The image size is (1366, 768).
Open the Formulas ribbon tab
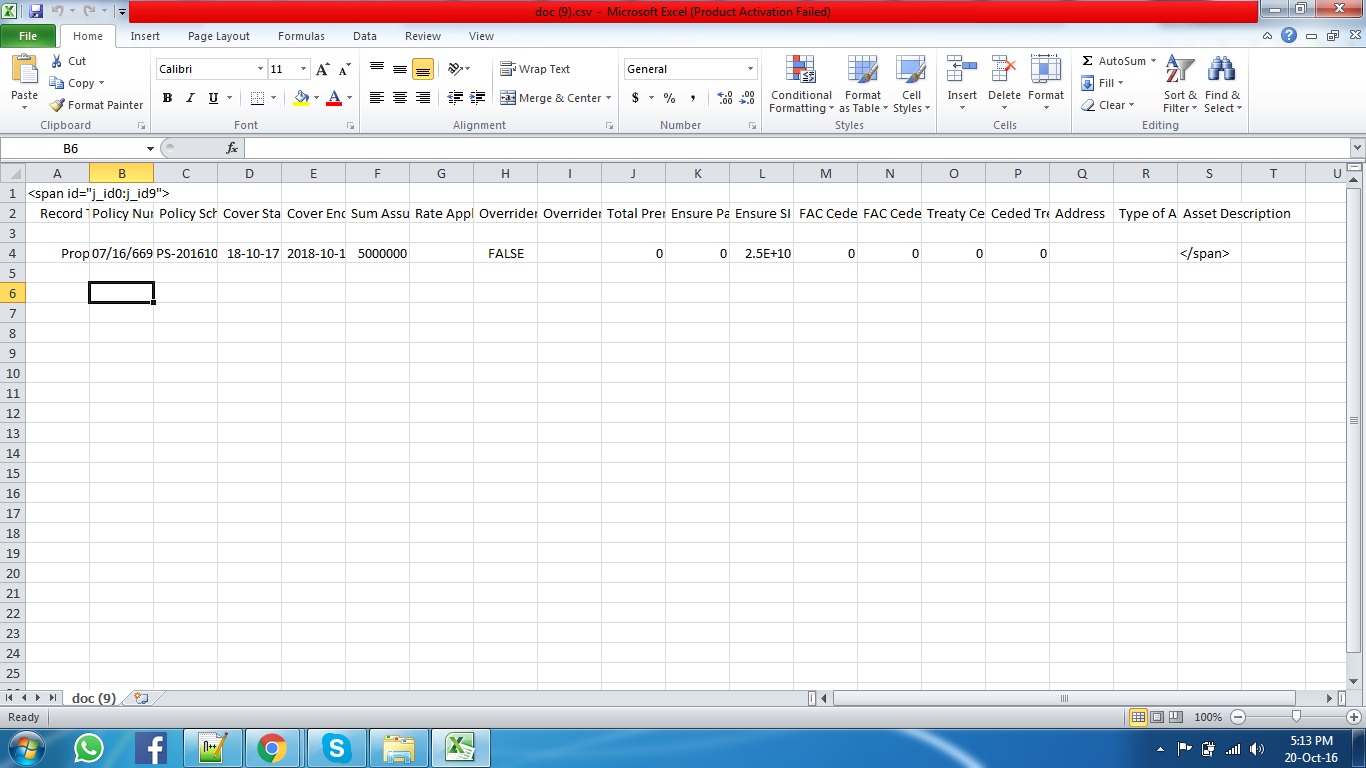point(301,36)
